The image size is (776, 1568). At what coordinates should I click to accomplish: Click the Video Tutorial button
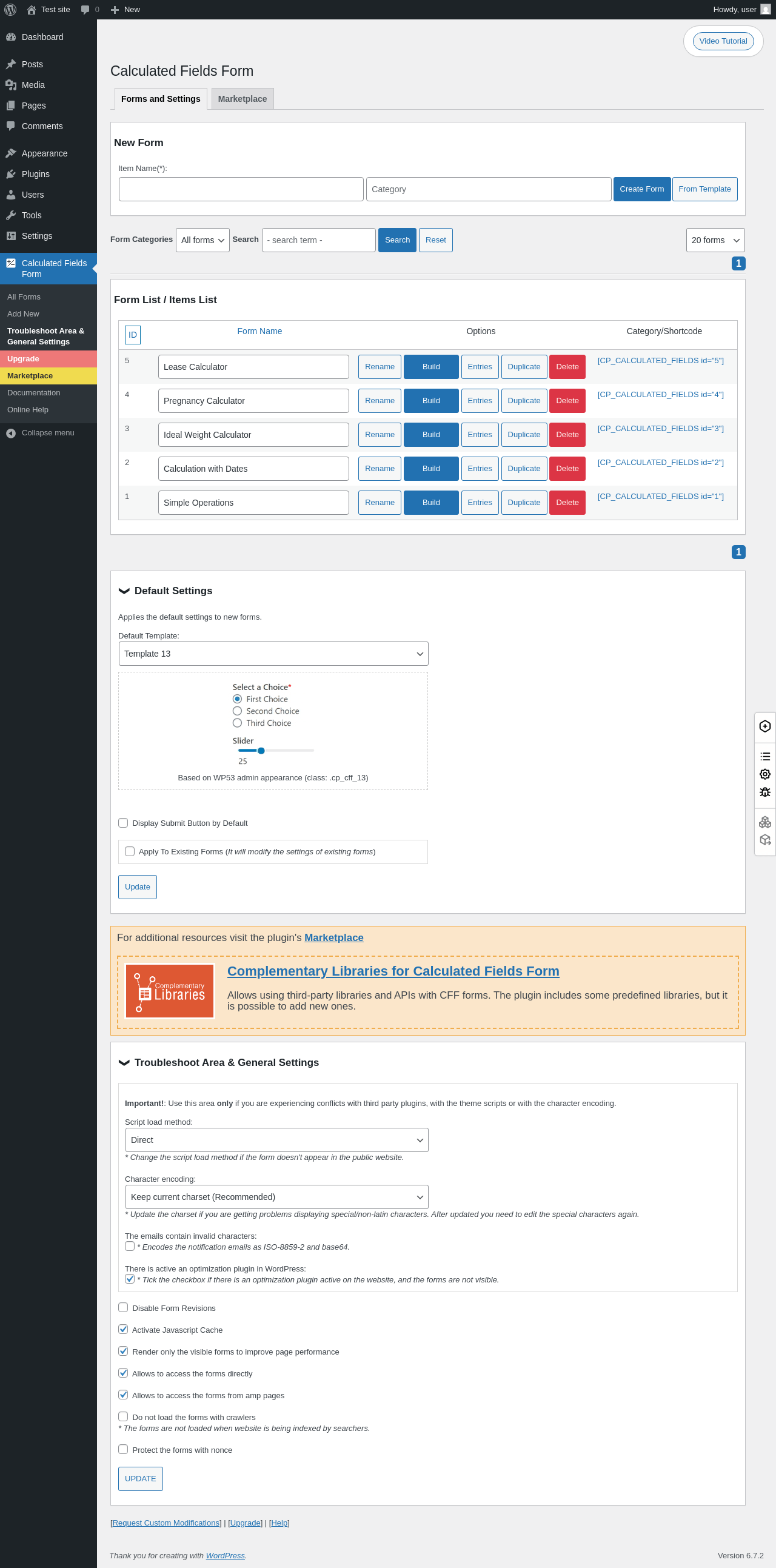(x=723, y=41)
